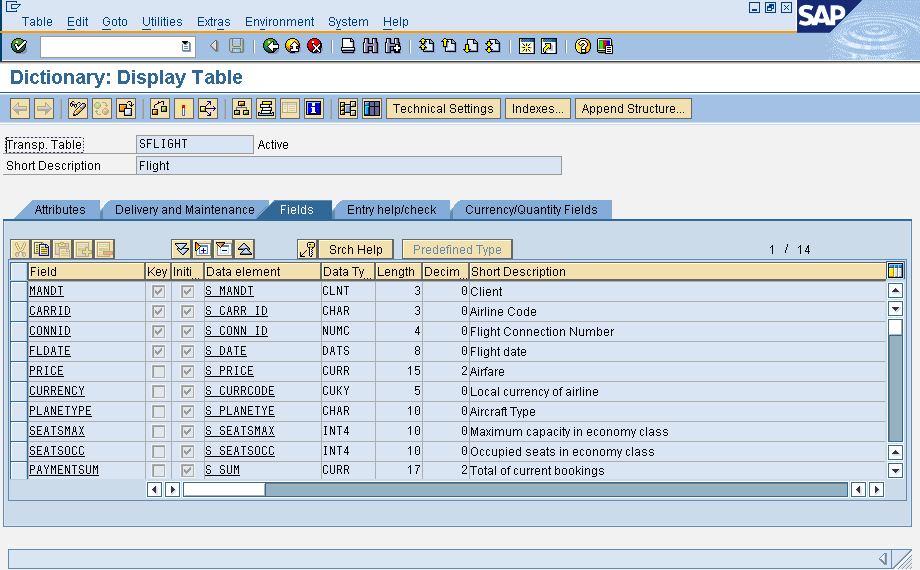Click the table column configuration icon
This screenshot has height=570, width=920.
895,271
